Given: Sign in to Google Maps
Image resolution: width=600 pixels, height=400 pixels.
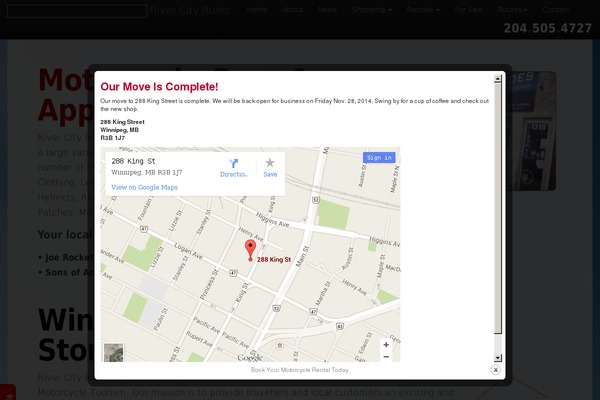Looking at the screenshot, I should tap(379, 158).
